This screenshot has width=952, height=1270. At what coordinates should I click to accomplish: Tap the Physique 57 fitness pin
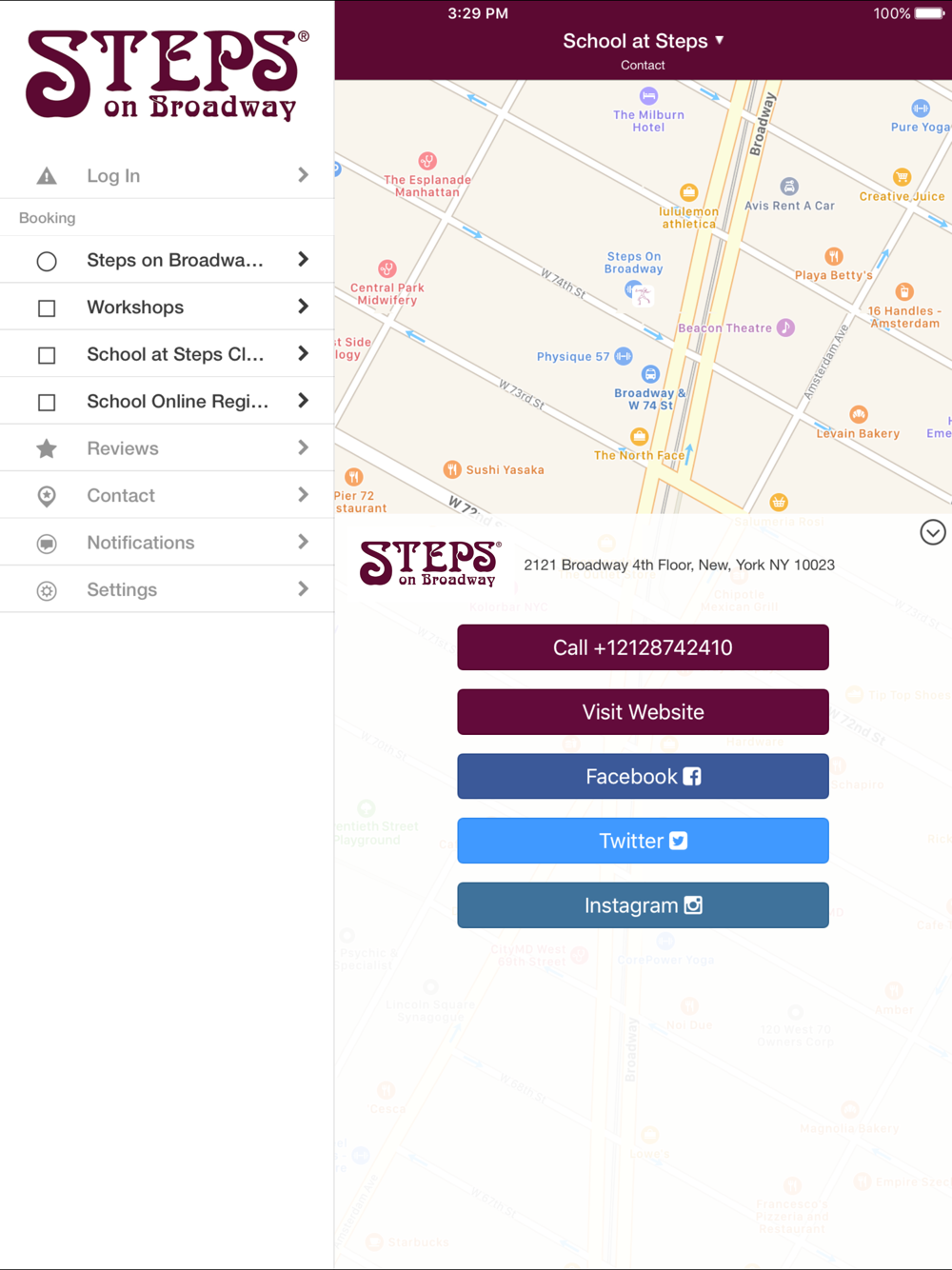[x=623, y=356]
